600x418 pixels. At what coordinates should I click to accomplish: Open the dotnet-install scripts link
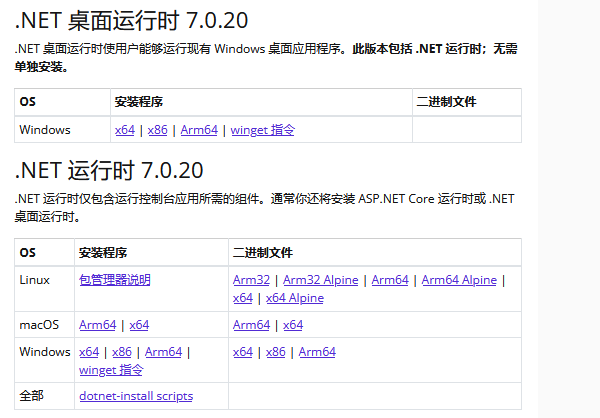[x=136, y=396]
